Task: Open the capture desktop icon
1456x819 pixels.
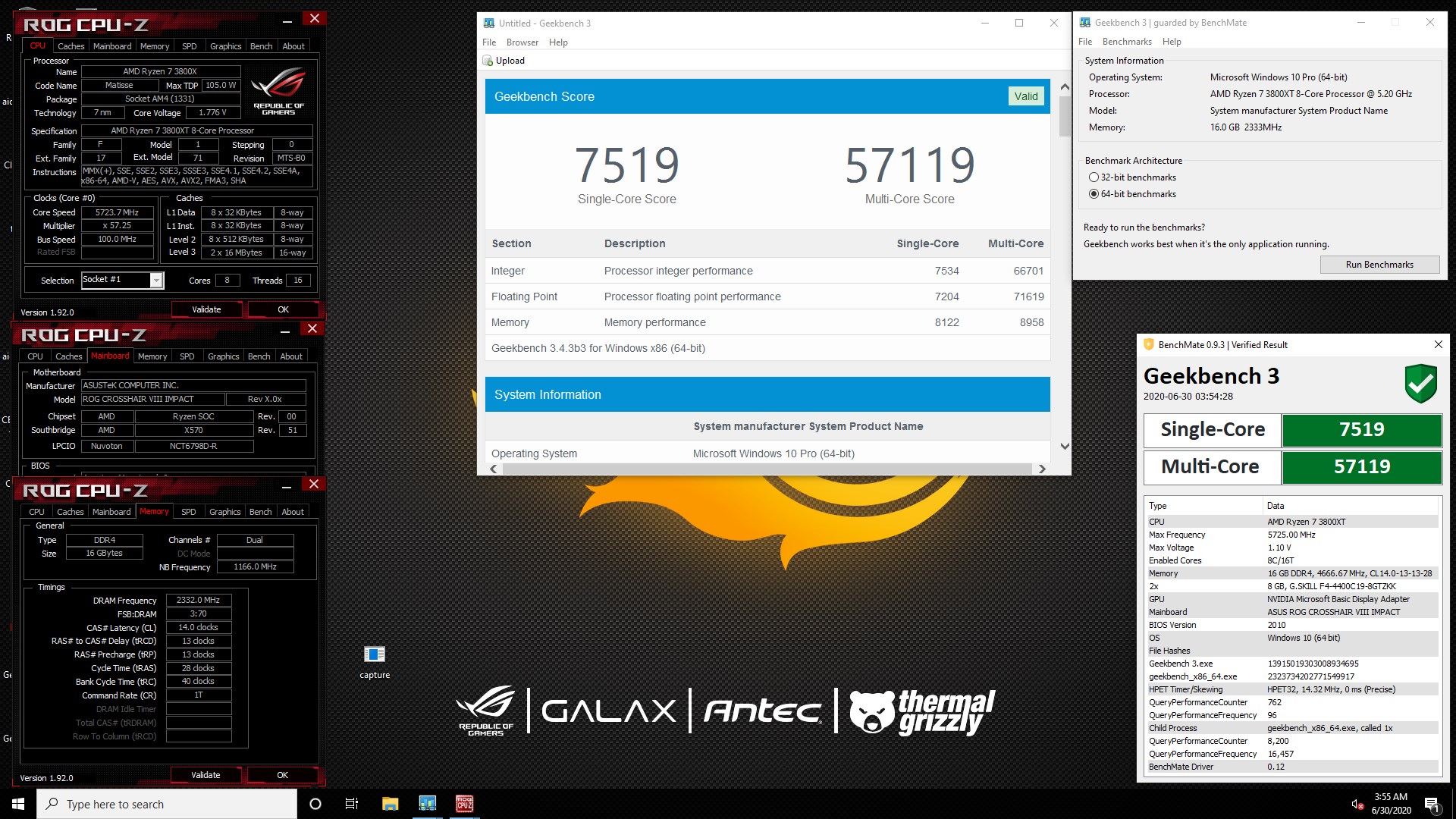Action: (x=375, y=661)
